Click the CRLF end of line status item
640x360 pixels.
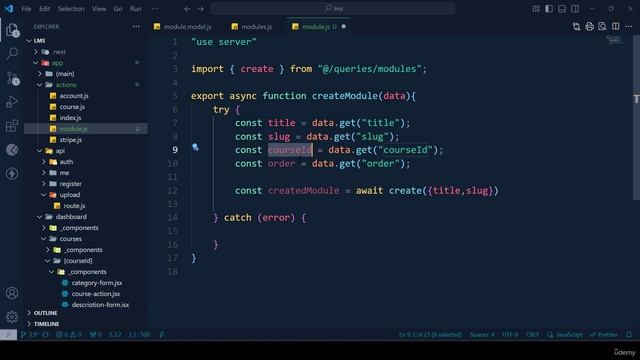point(532,335)
